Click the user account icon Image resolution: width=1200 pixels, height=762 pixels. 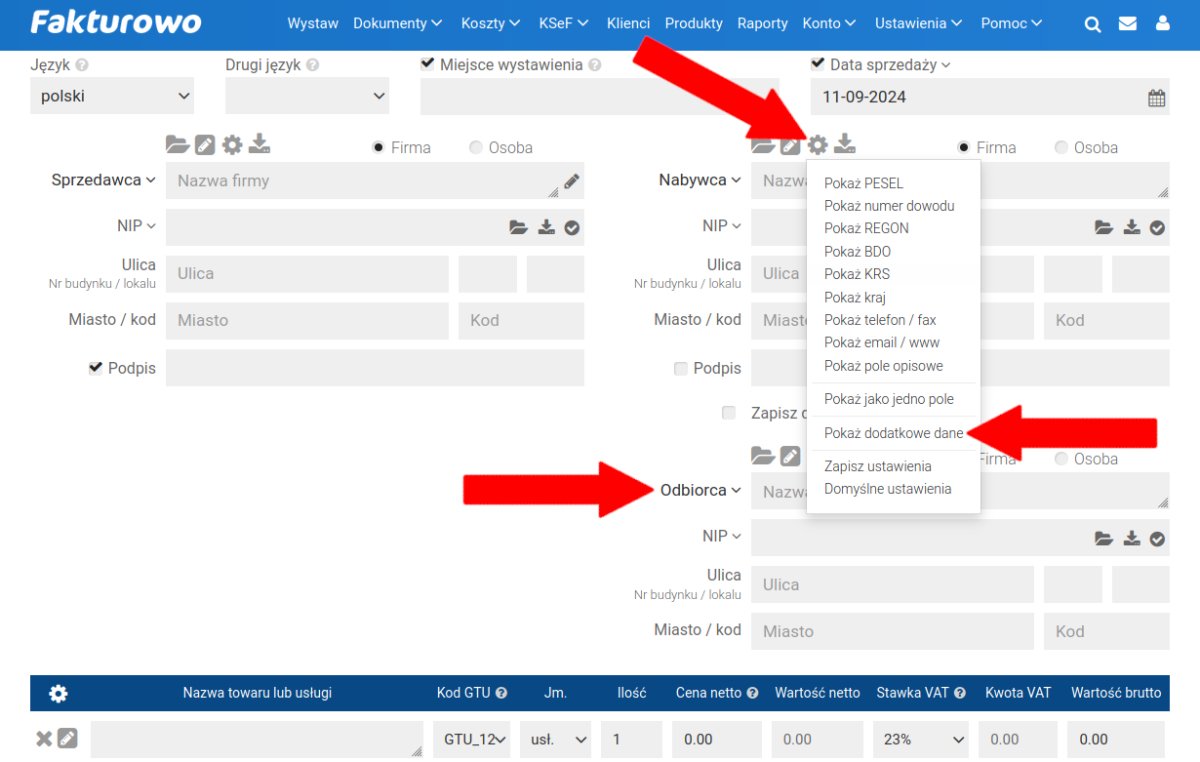coord(1162,24)
